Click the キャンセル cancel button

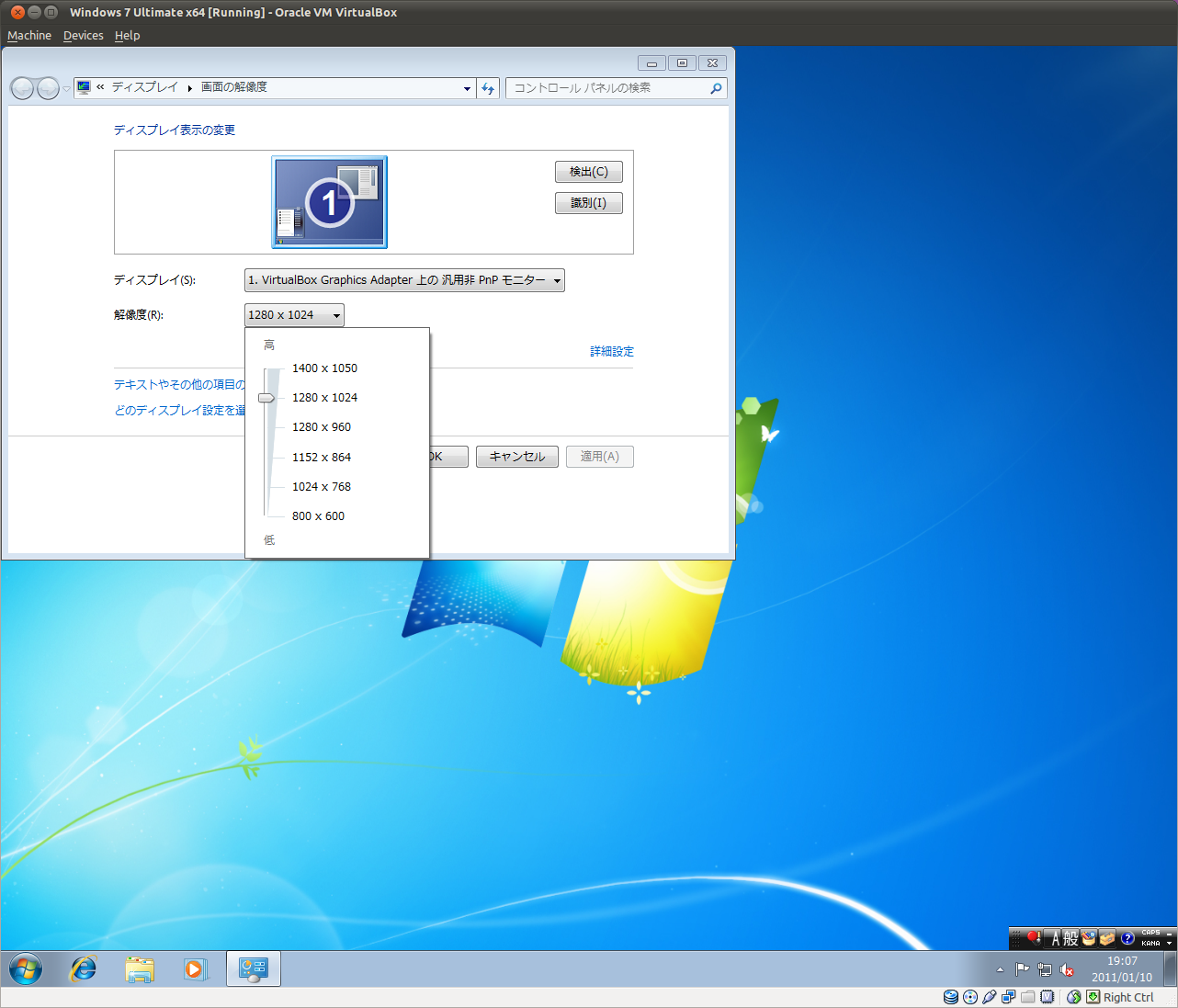click(517, 457)
